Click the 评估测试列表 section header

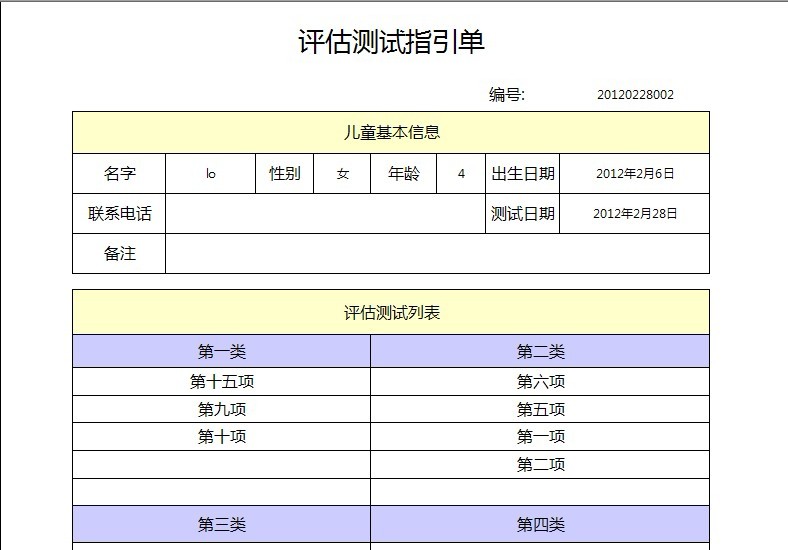[391, 312]
